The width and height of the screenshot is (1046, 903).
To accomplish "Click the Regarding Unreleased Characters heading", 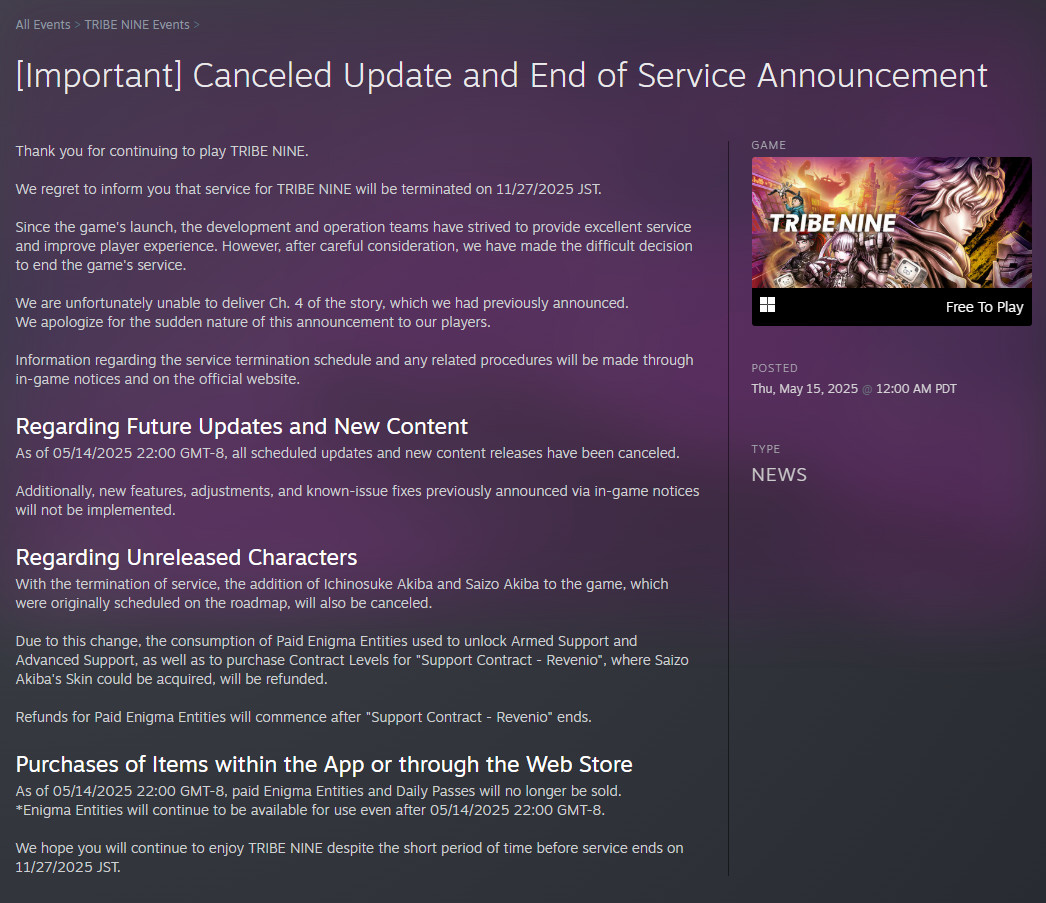I will (186, 557).
